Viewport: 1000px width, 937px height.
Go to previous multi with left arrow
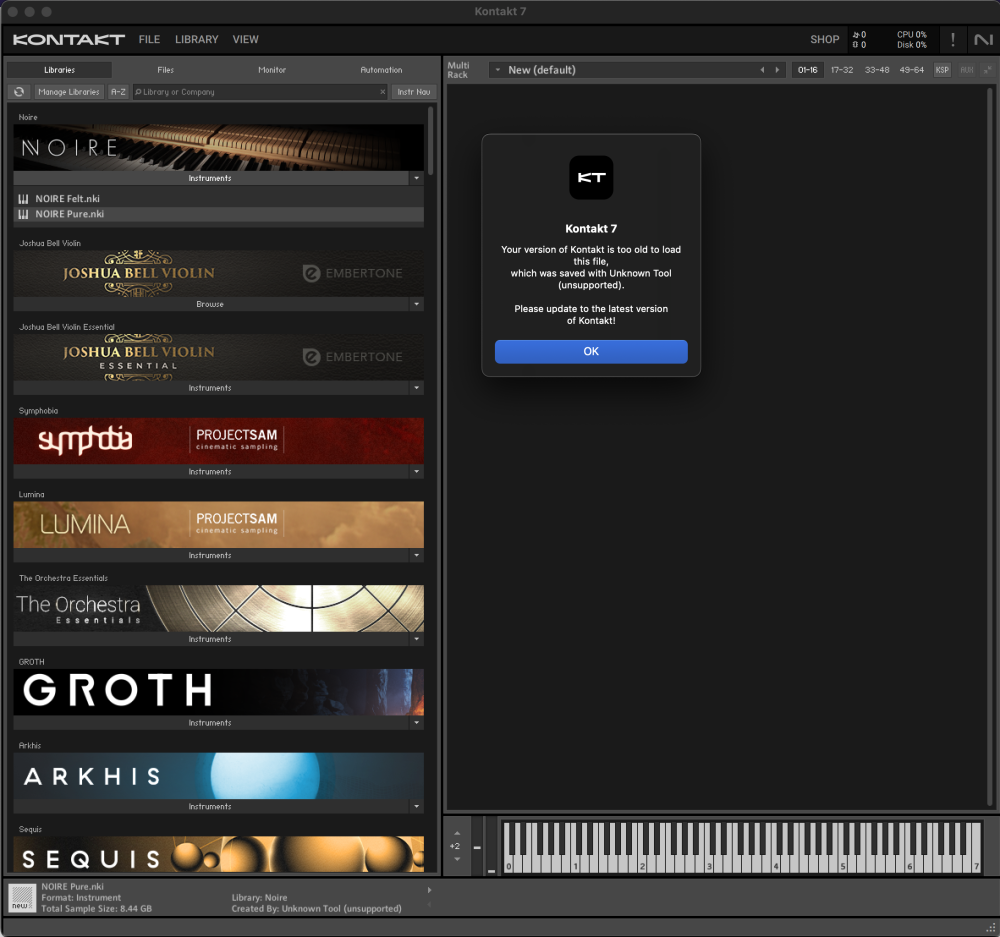(762, 70)
